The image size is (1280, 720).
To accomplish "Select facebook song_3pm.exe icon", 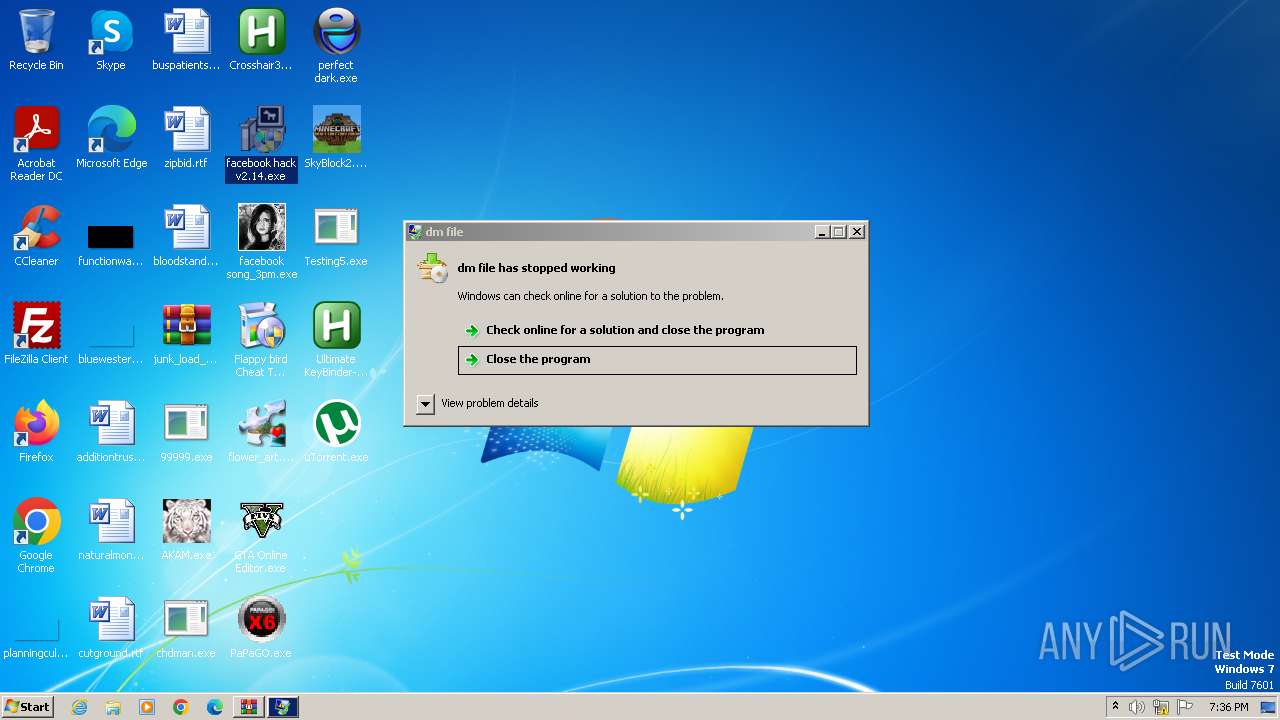I will tap(261, 243).
